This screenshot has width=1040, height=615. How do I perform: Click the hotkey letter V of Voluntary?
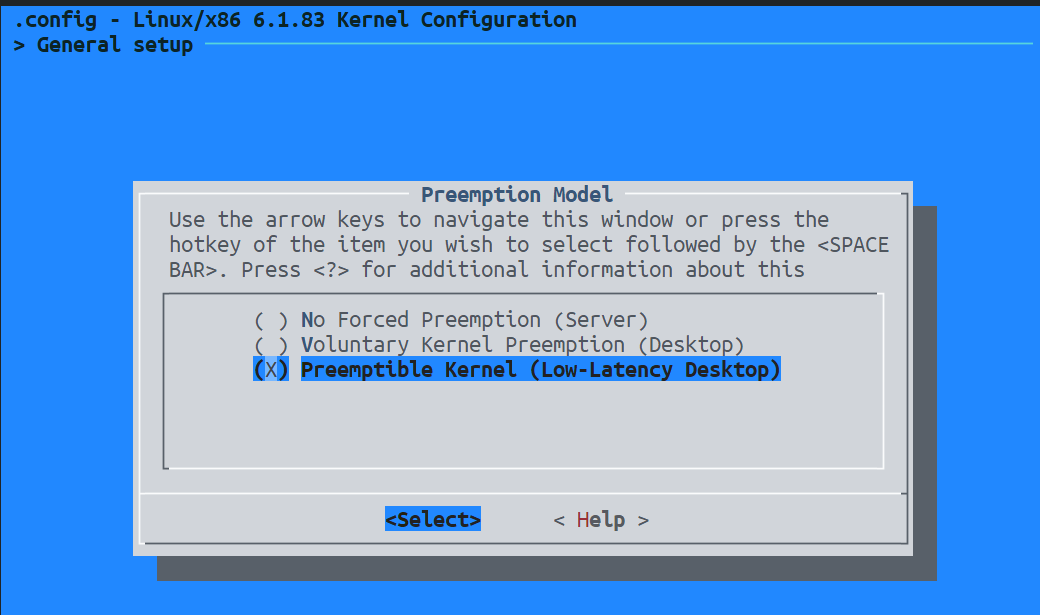tap(307, 345)
